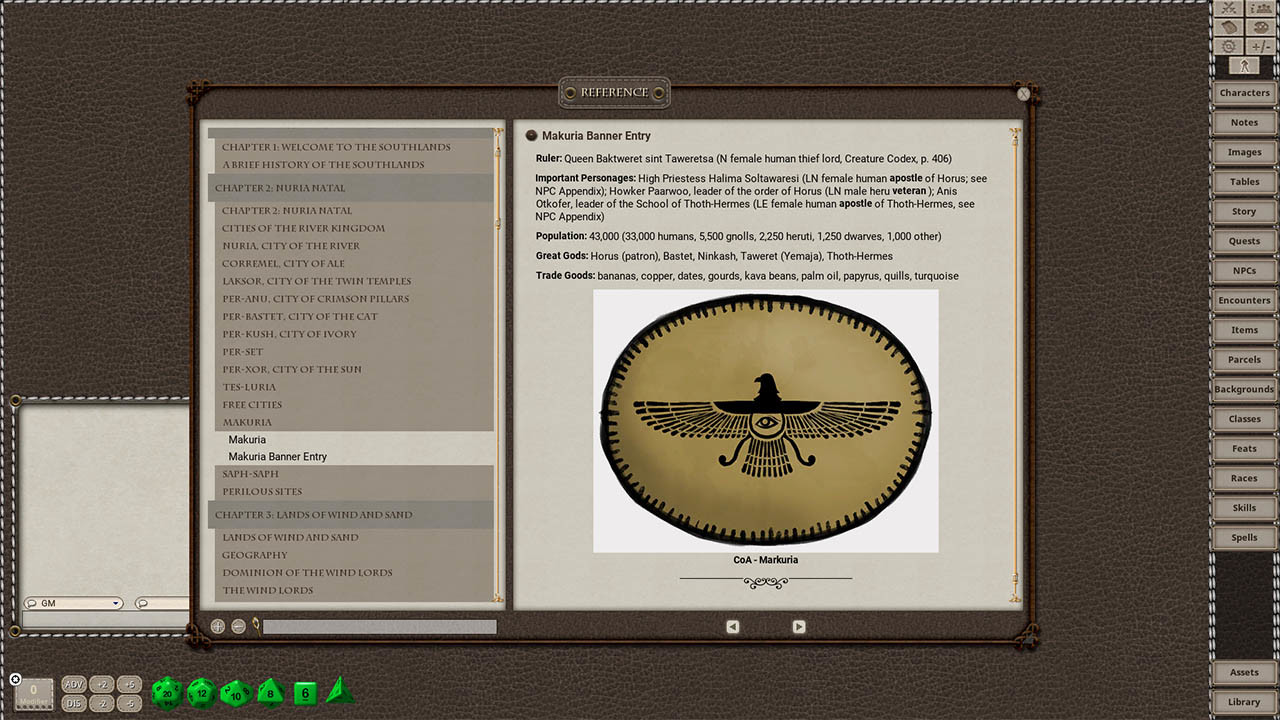1280x720 pixels.
Task: Click the zoom-out minus icon near bottom
Action: (x=238, y=625)
